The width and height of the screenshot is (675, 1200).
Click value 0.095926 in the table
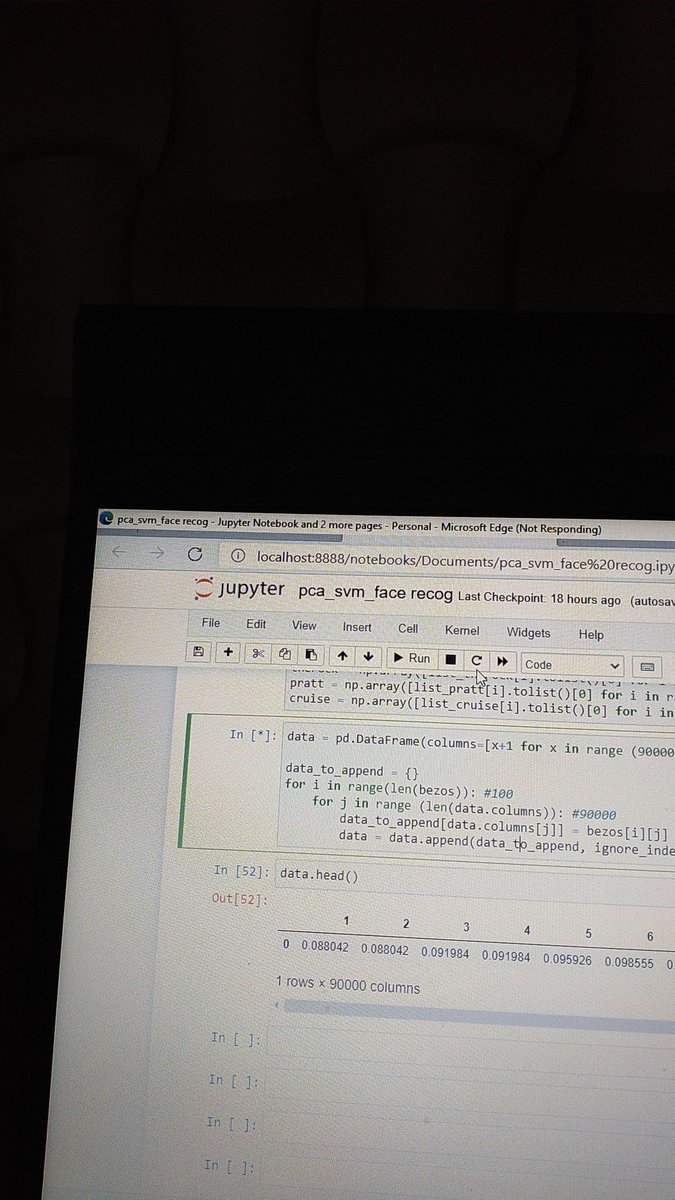tap(567, 958)
